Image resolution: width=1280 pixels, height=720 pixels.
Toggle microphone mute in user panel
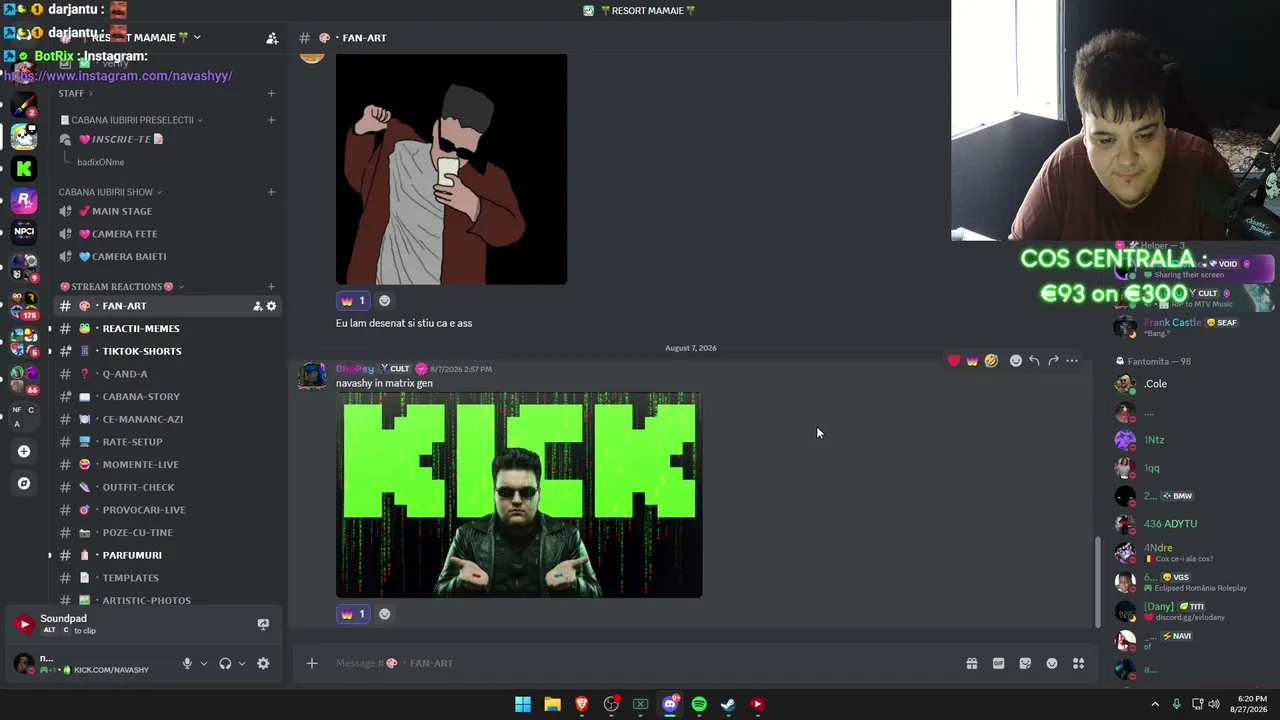coord(186,663)
